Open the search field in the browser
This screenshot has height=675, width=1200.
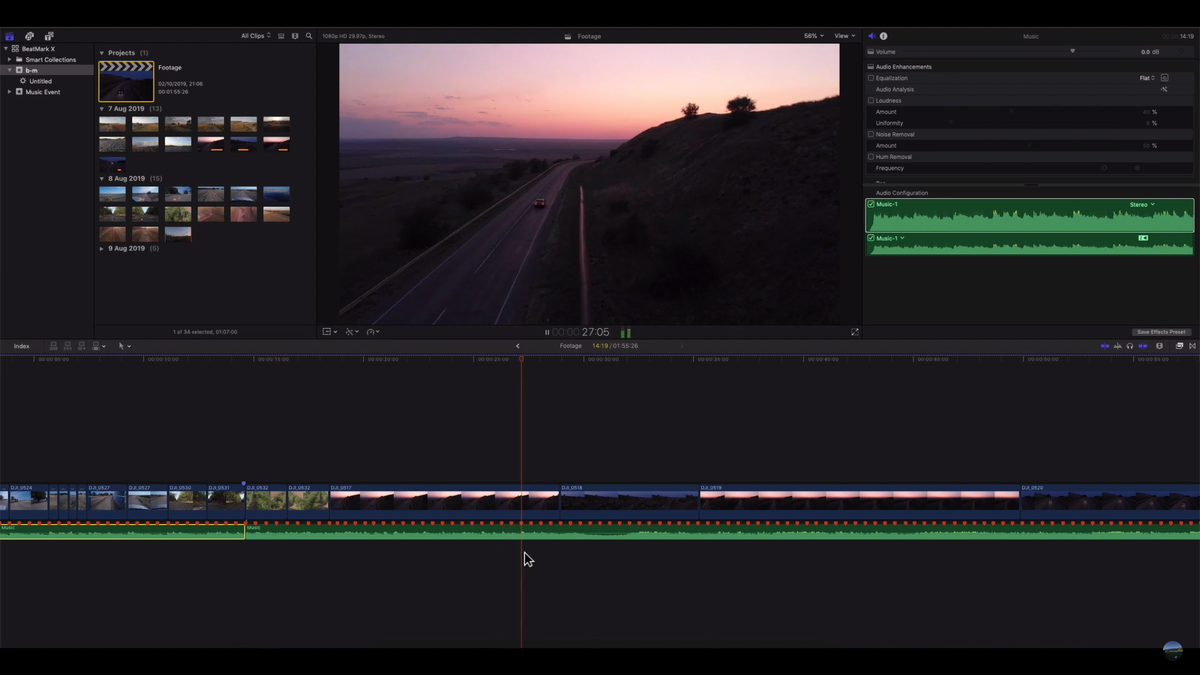[x=307, y=35]
